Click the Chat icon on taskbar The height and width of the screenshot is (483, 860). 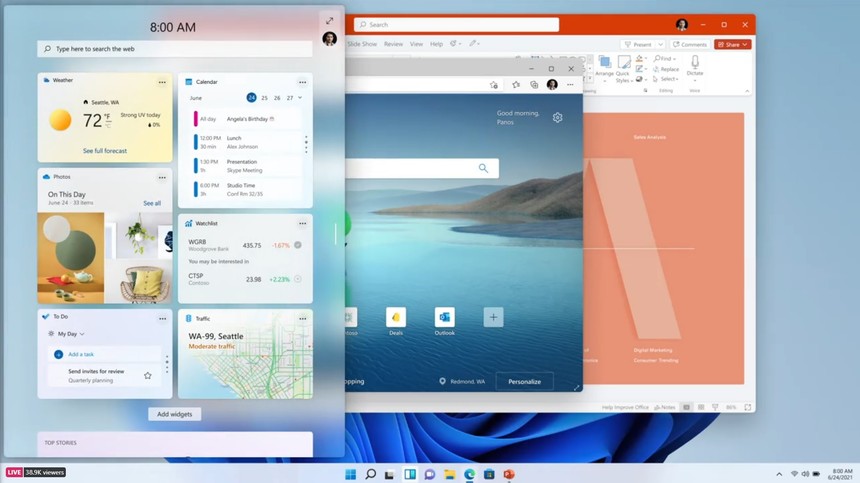429,474
